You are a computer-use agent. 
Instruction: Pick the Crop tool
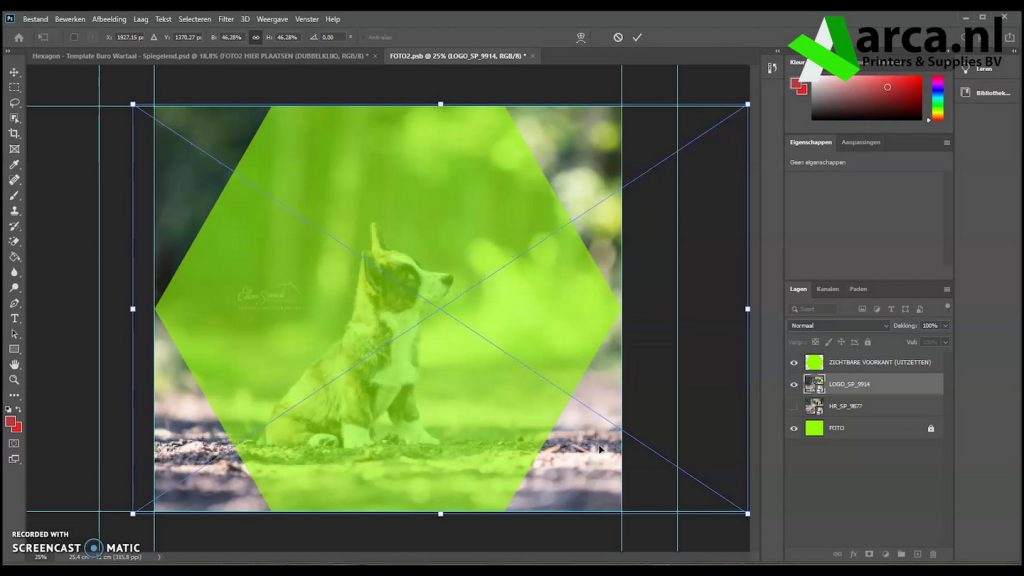click(x=14, y=134)
